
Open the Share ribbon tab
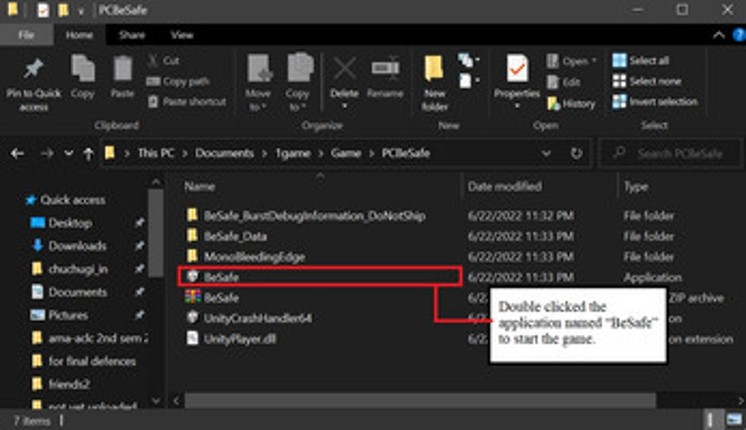point(132,35)
